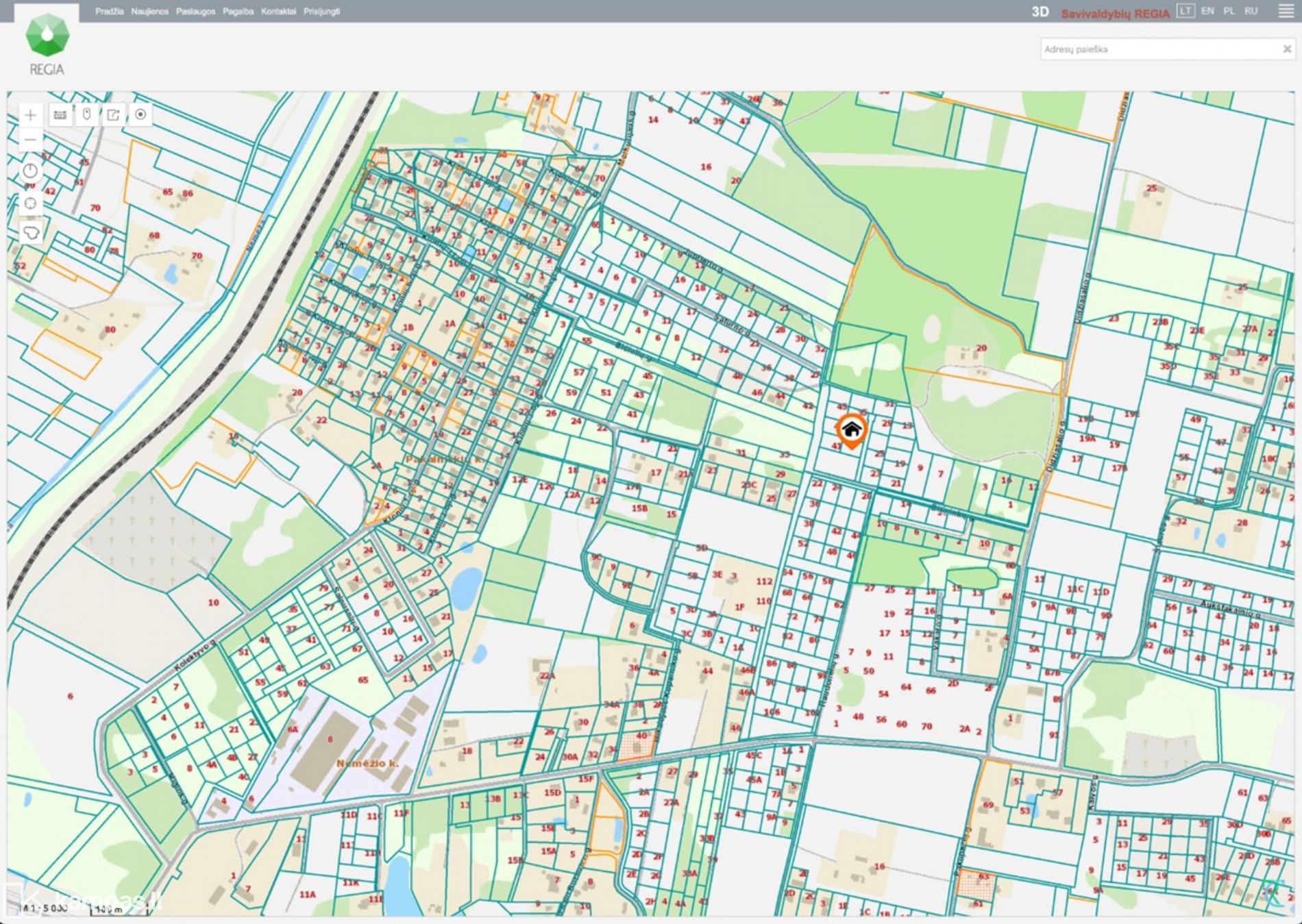This screenshot has height=924, width=1302.
Task: Switch language to RU
Action: pyautogui.click(x=1251, y=11)
